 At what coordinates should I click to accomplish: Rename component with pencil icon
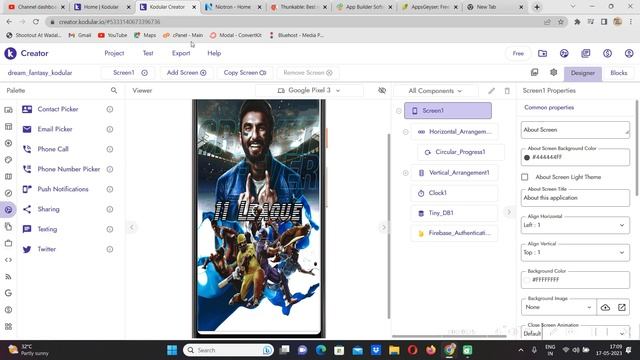coord(491,91)
